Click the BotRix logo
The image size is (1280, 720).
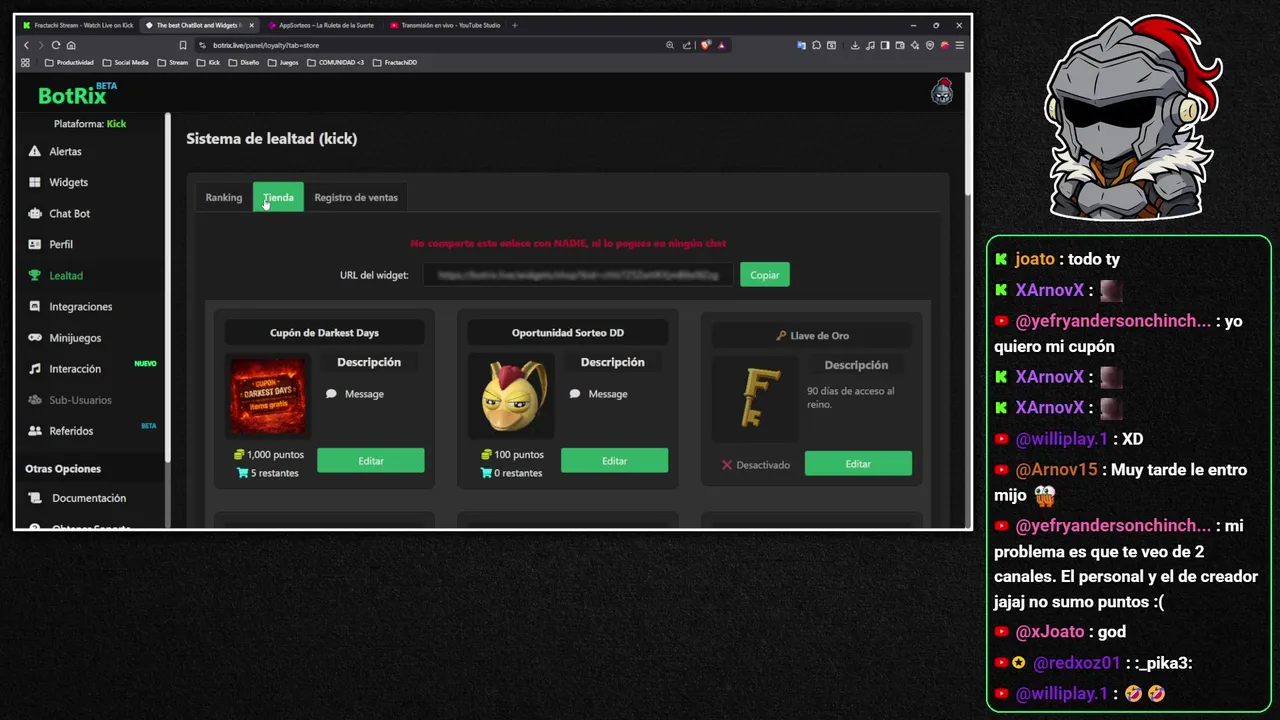pos(77,94)
